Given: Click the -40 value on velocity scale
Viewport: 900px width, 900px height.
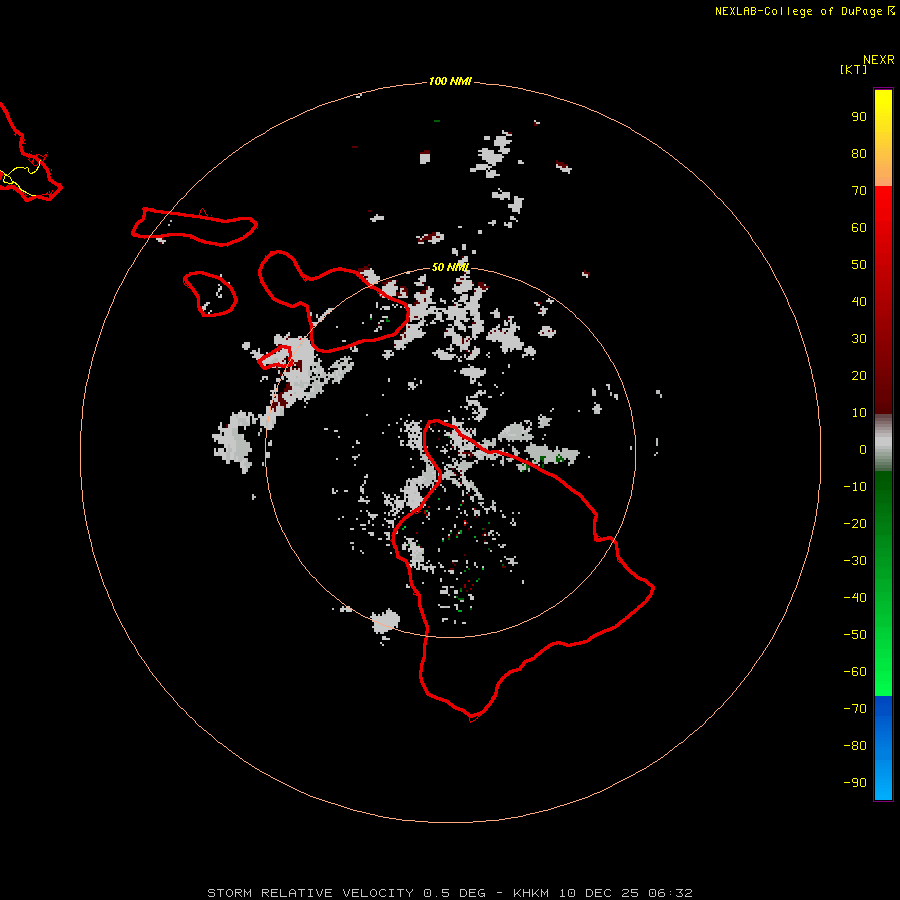Looking at the screenshot, I should 855,598.
